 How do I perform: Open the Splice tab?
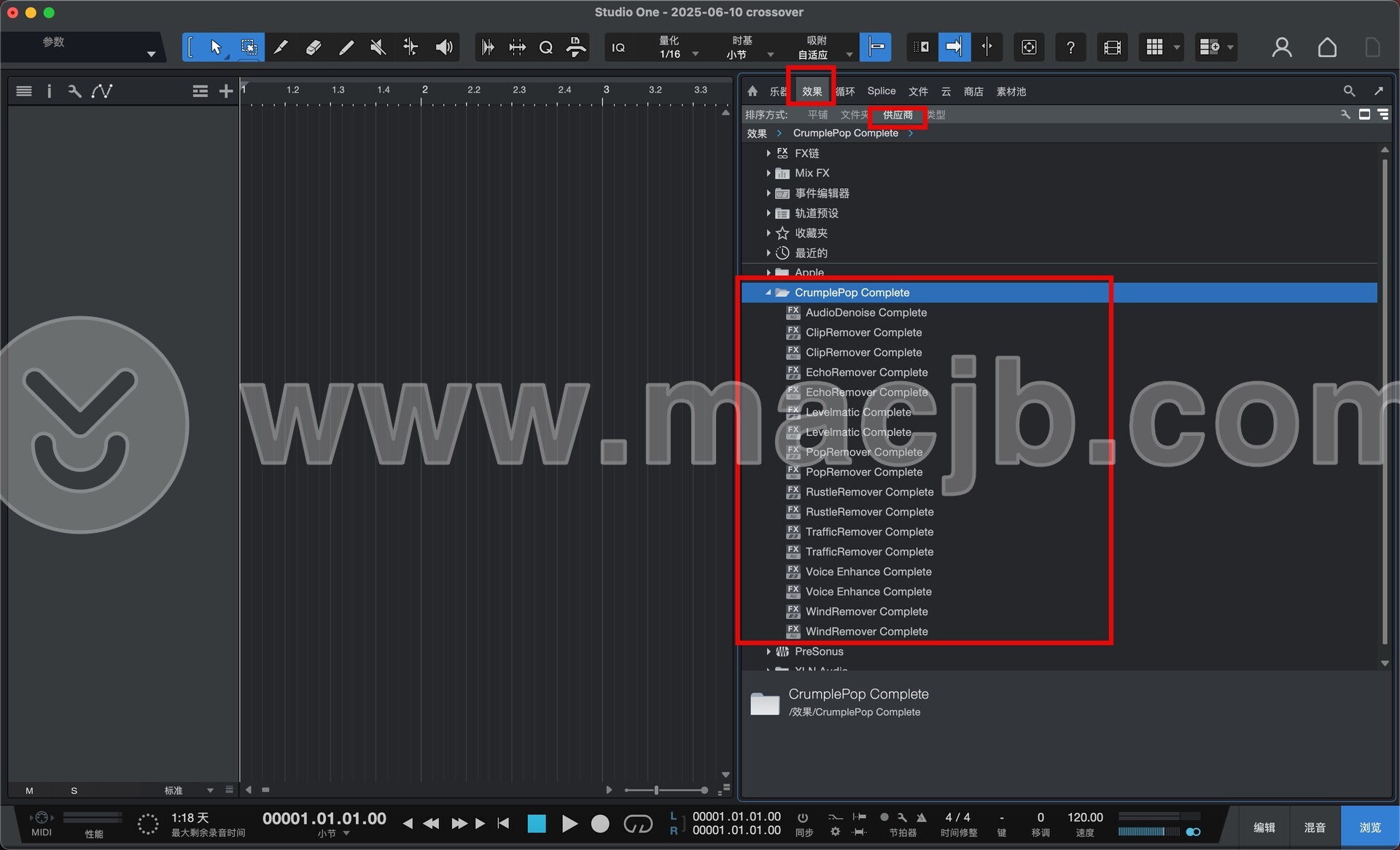click(x=881, y=91)
